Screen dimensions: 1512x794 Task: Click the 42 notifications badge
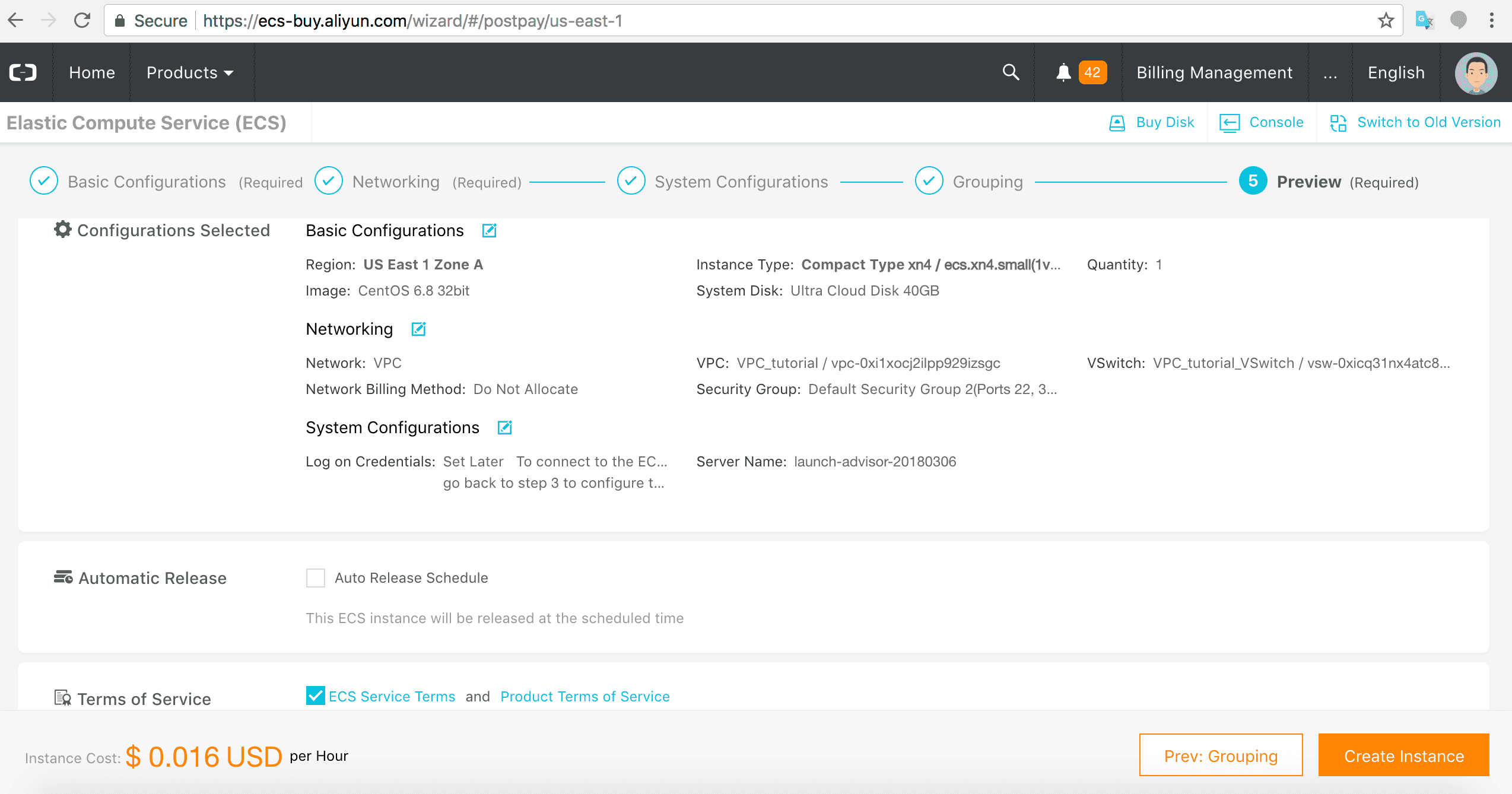(1092, 72)
